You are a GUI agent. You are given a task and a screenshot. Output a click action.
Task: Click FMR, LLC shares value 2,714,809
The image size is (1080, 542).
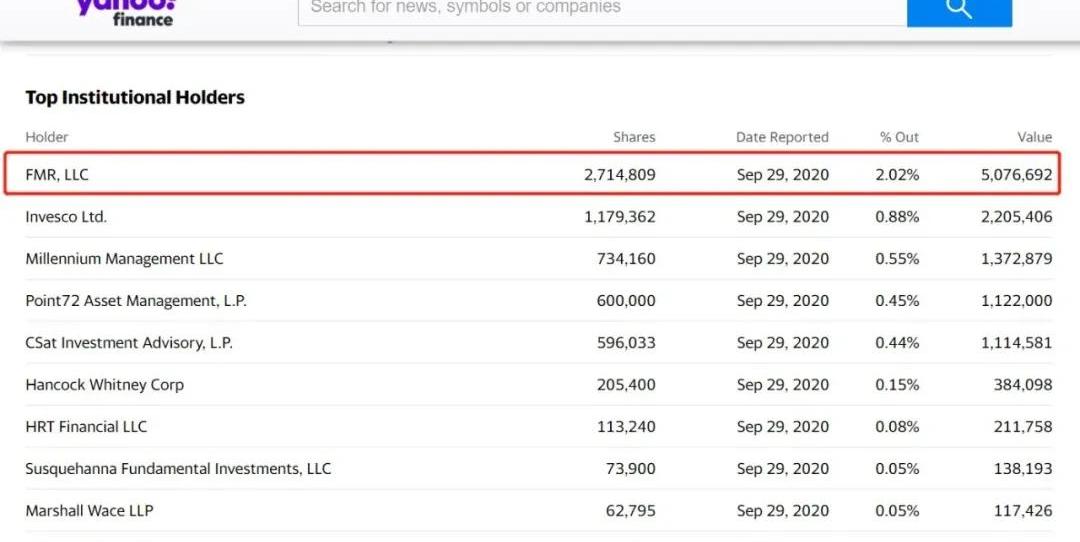620,175
